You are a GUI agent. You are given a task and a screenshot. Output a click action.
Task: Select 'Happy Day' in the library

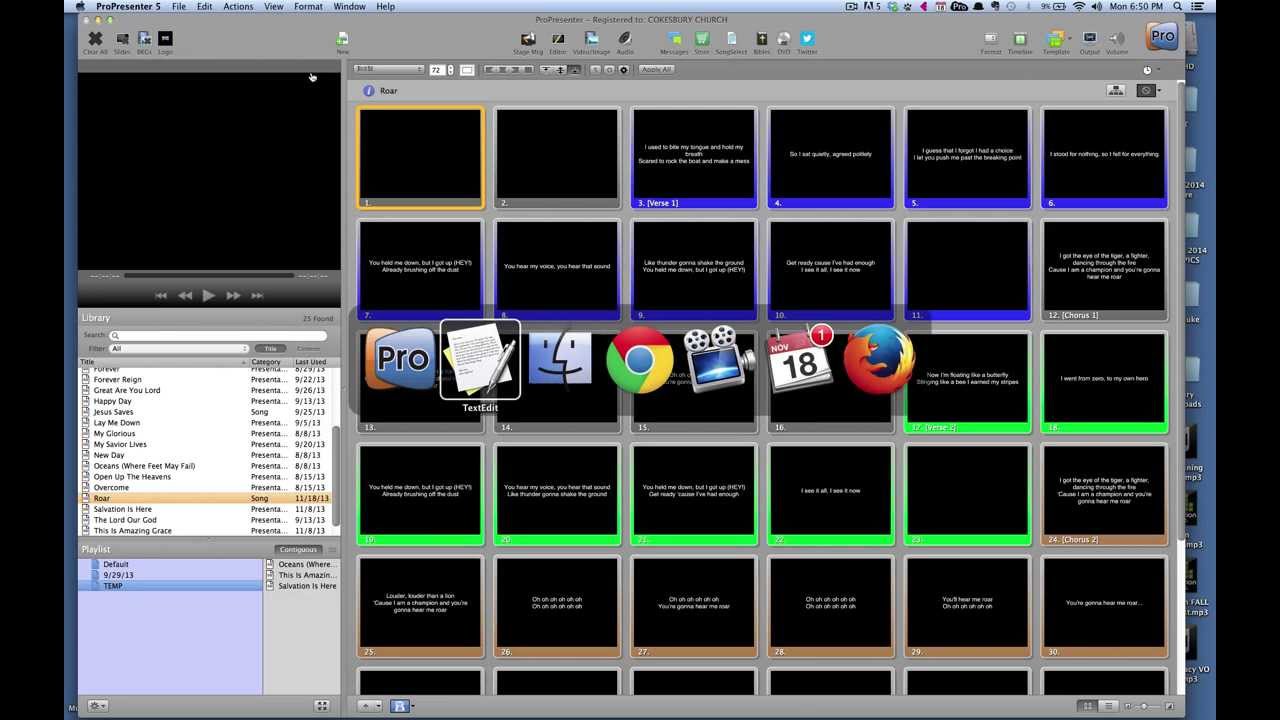[205, 401]
